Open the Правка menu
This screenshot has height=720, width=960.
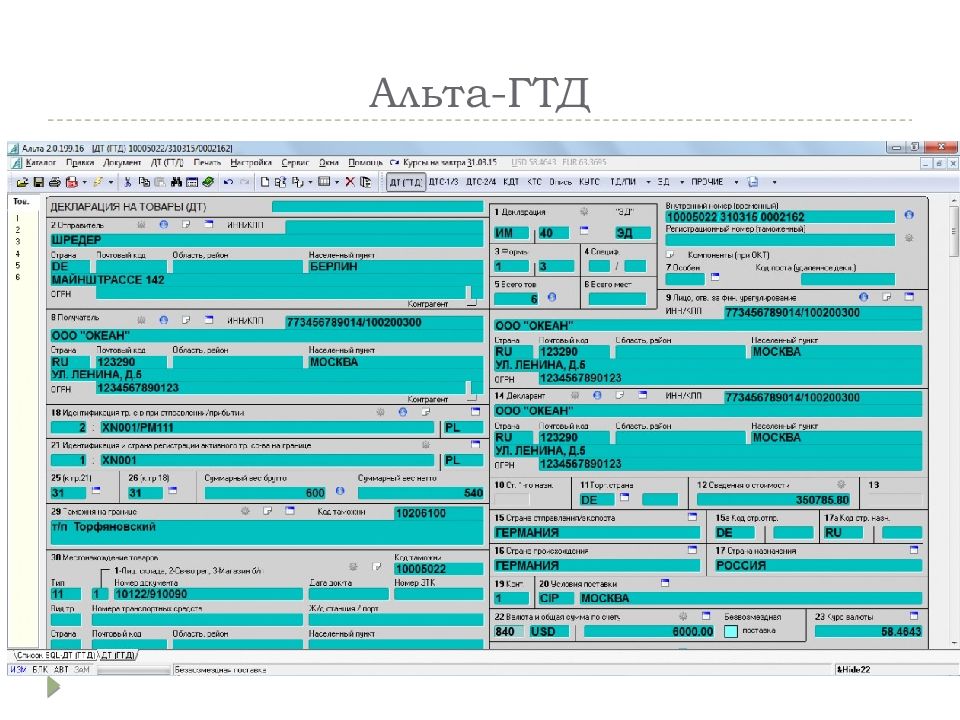tap(80, 163)
